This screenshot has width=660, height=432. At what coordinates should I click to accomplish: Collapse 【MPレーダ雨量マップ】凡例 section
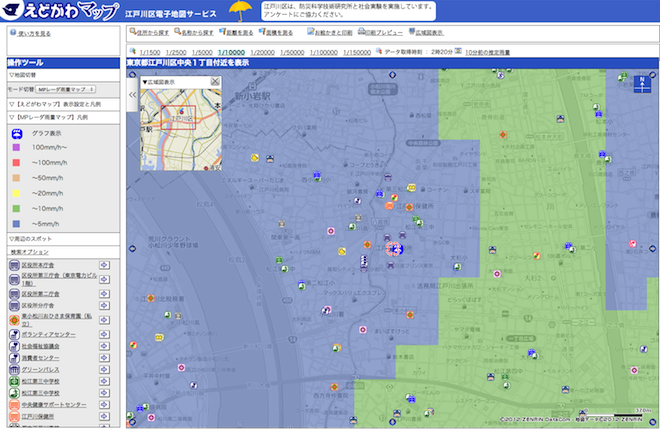coord(63,117)
